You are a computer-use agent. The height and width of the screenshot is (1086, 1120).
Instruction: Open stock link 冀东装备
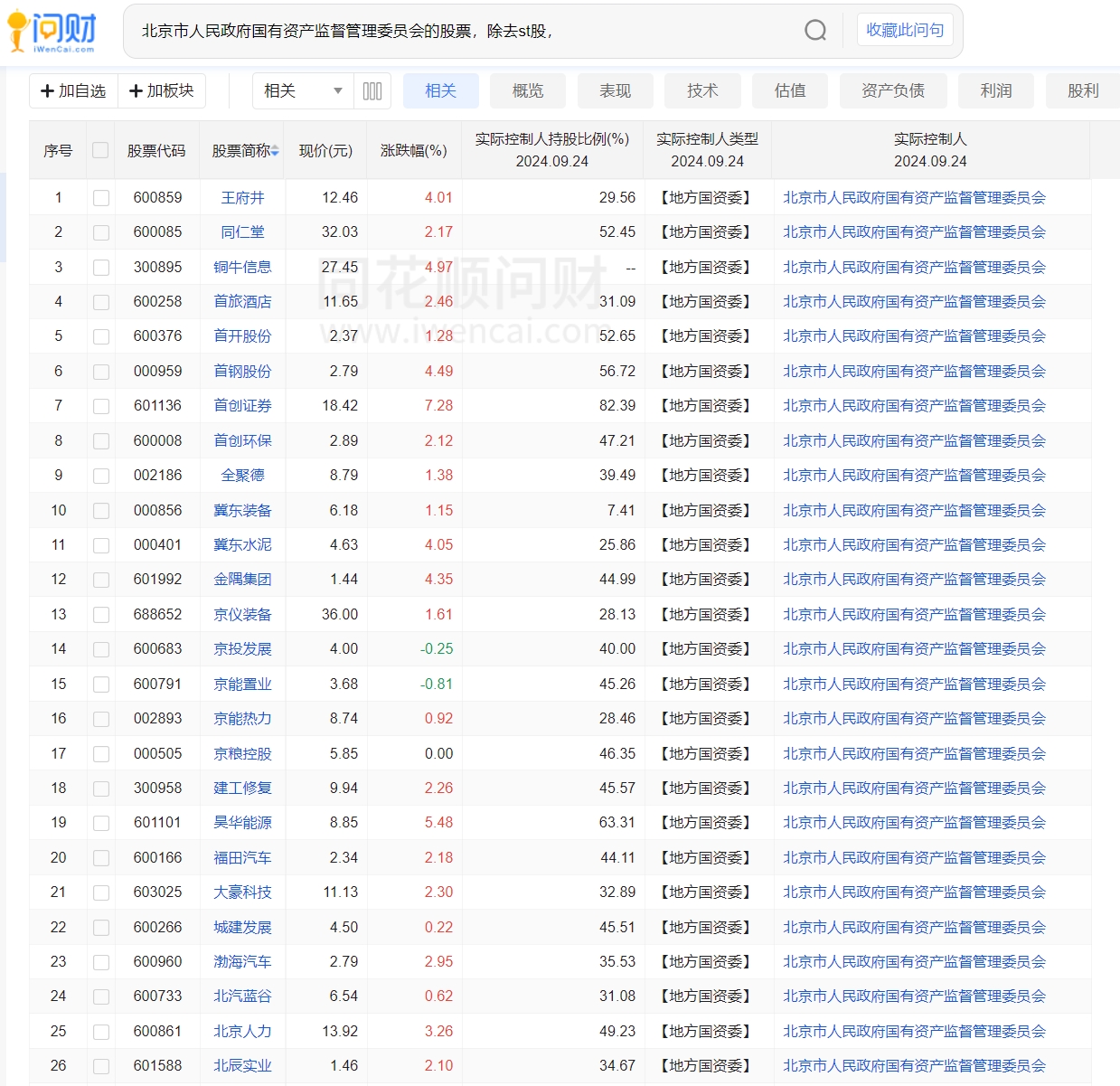point(243,510)
